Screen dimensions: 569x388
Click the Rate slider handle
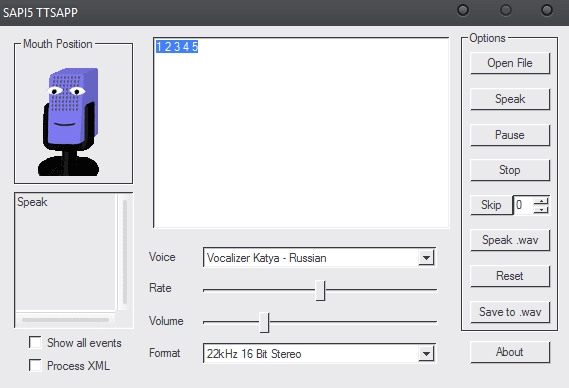(320, 290)
